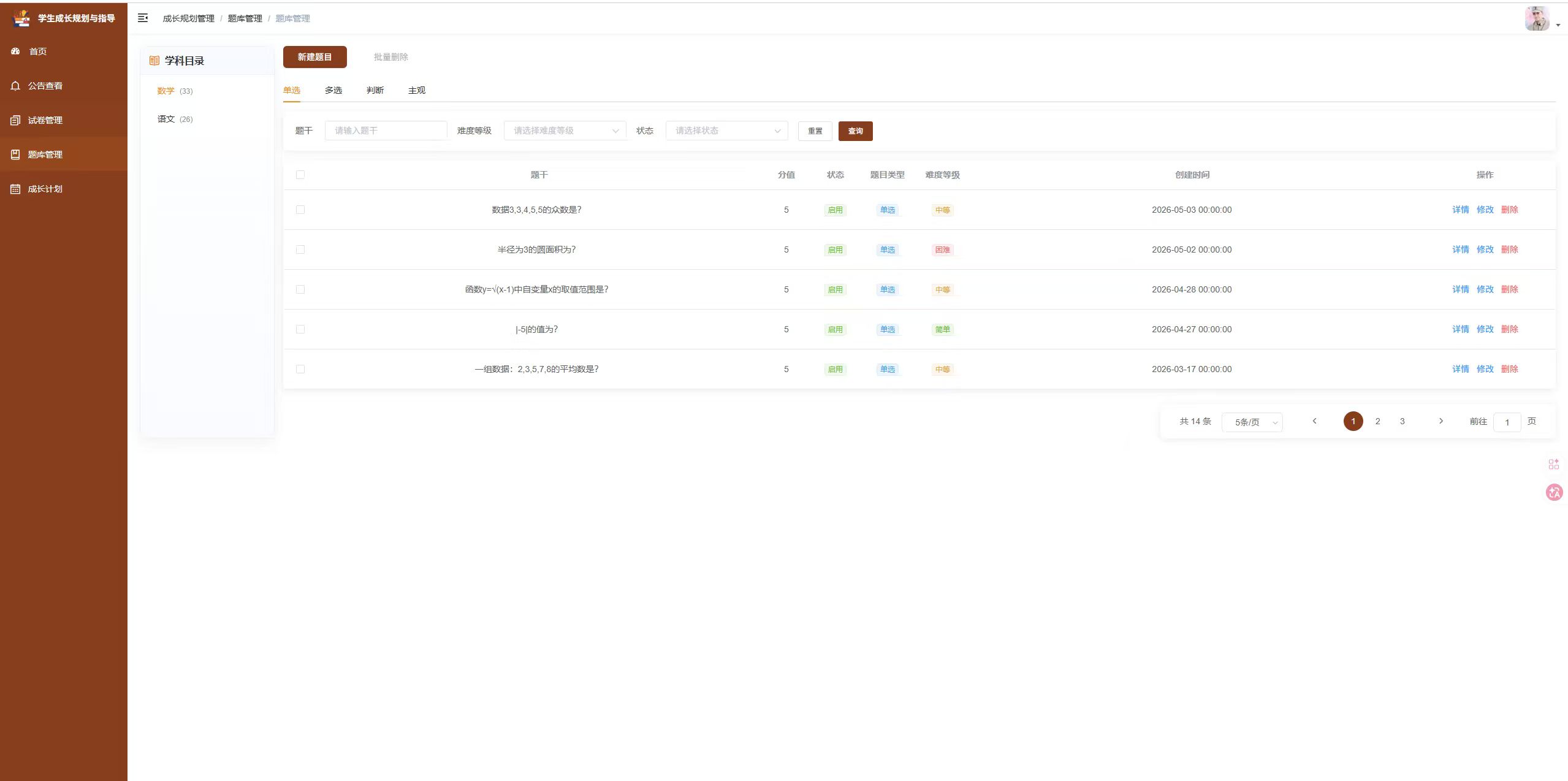Open 首页 in the sidebar
Image resolution: width=1568 pixels, height=781 pixels.
(64, 51)
